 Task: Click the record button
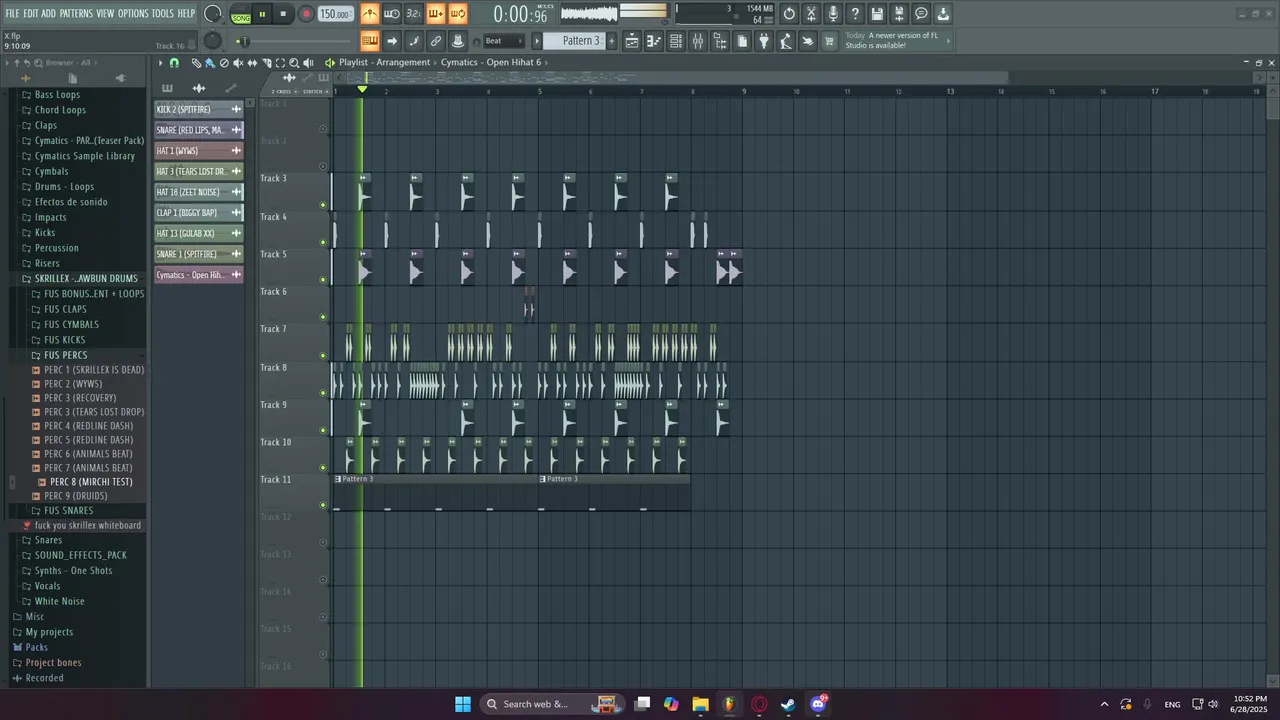pos(306,14)
